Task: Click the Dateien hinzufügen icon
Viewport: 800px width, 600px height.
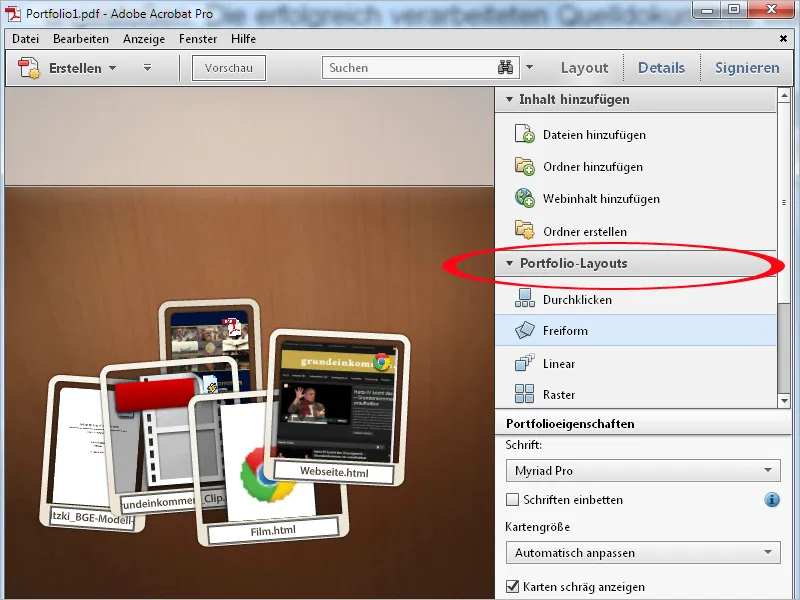Action: 524,134
